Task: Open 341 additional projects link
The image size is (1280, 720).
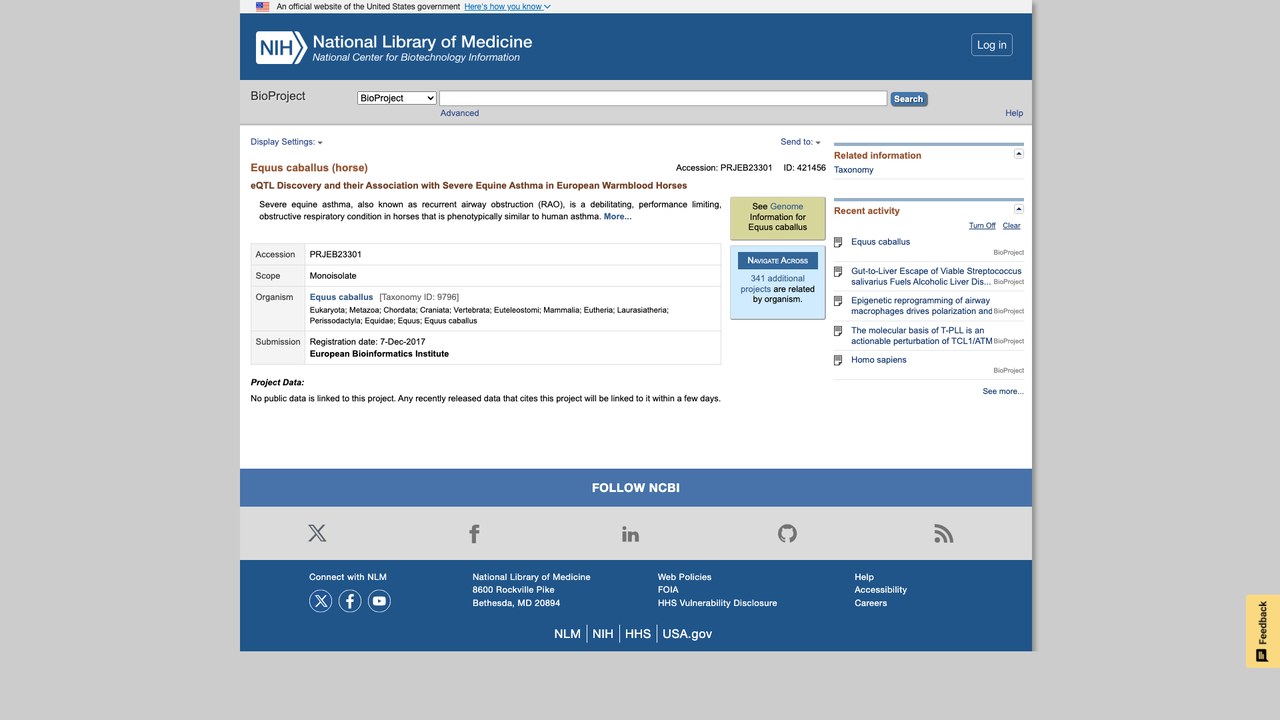Action: point(778,284)
